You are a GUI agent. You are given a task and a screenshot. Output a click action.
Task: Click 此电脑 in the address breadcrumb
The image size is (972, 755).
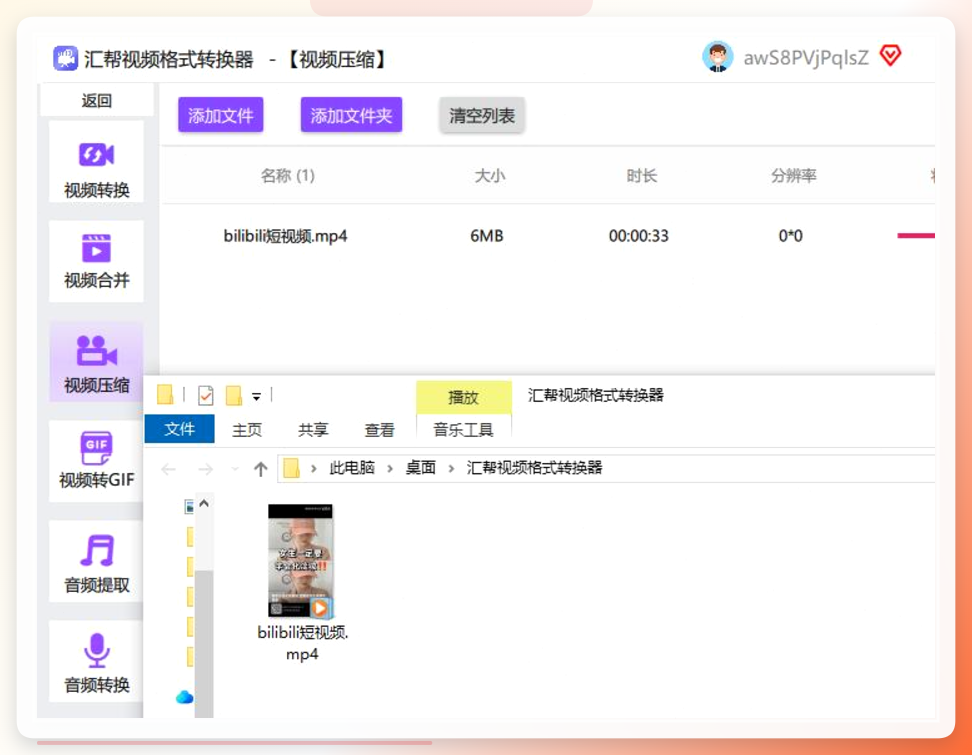coord(351,467)
